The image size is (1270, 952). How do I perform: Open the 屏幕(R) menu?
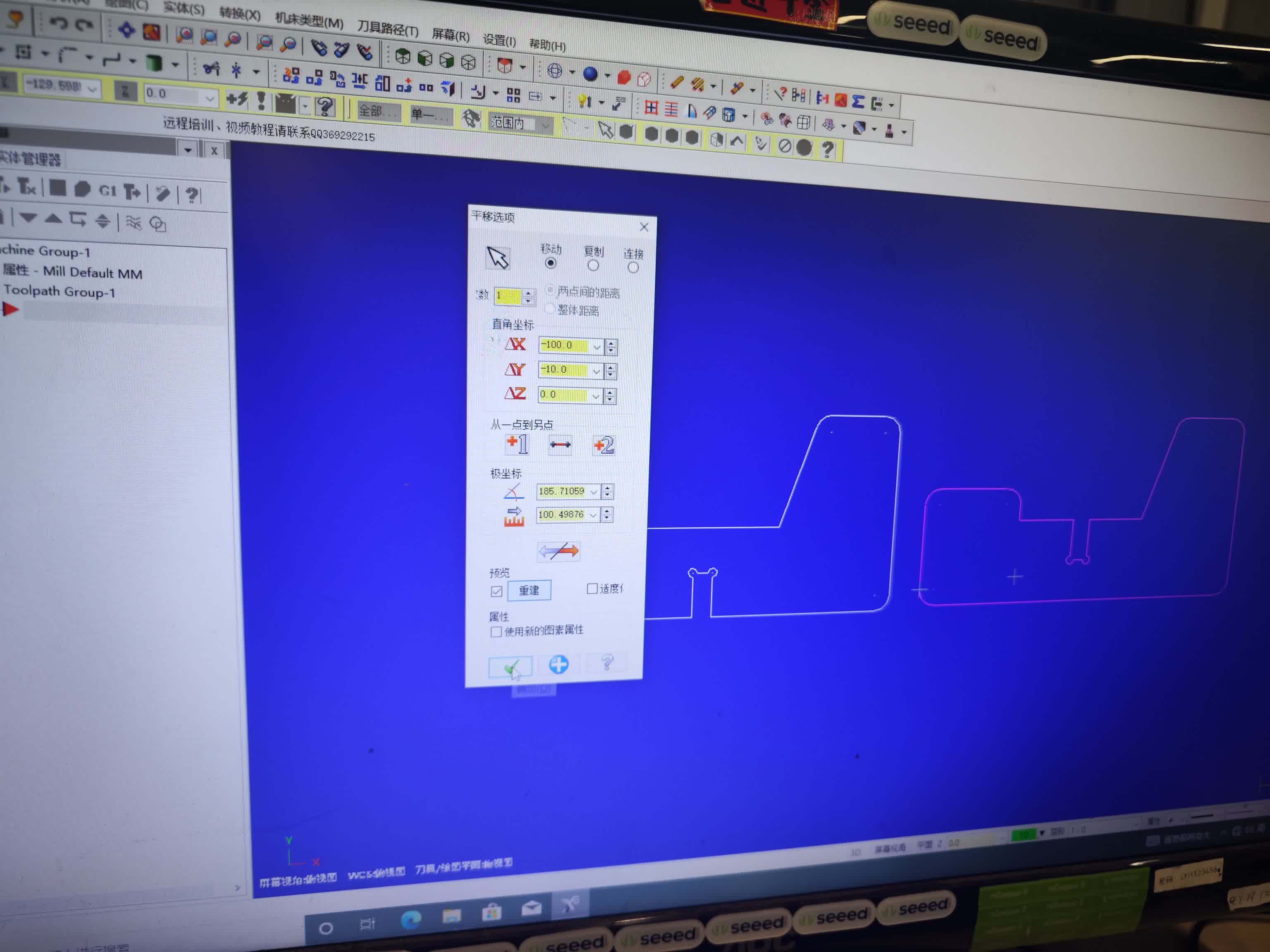point(451,36)
